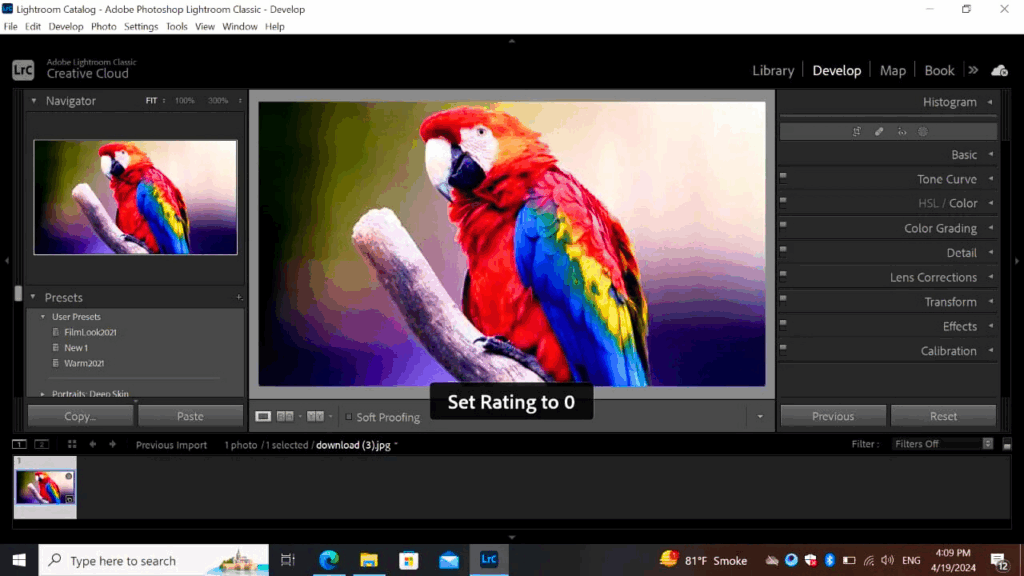1024x576 pixels.
Task: Open Grid view from the filmstrip bar
Action: click(x=72, y=444)
